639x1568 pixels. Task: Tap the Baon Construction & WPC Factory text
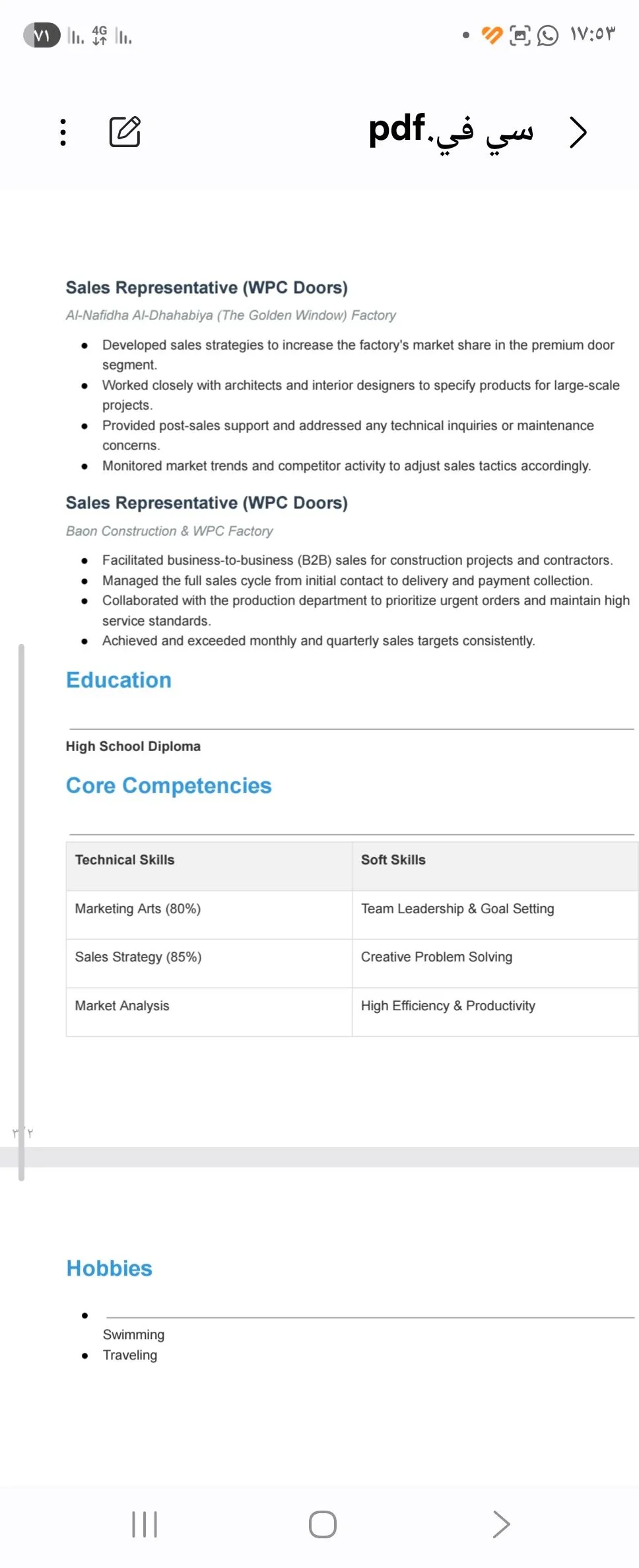170,531
